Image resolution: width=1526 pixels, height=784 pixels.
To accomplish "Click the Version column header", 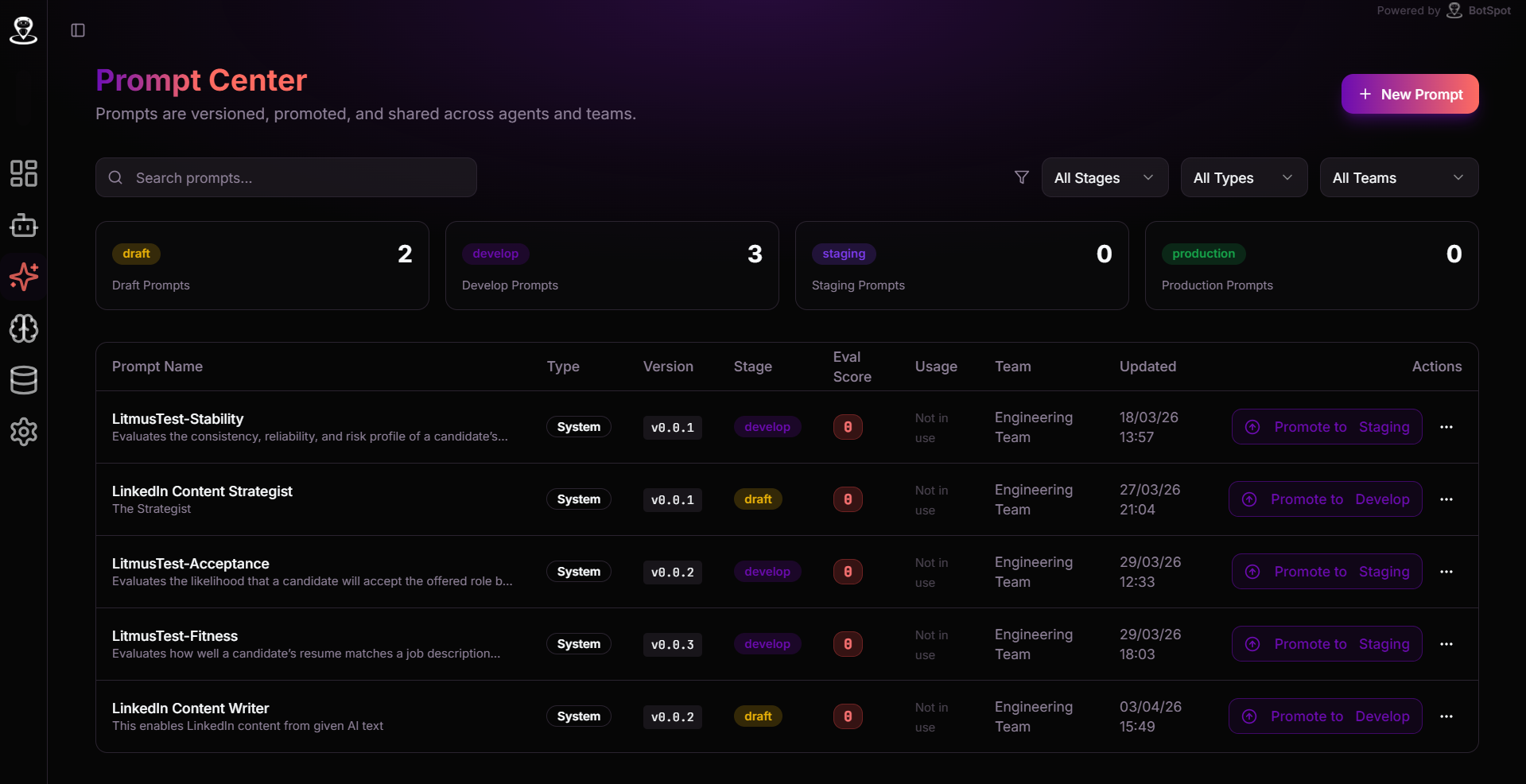I will (x=668, y=367).
